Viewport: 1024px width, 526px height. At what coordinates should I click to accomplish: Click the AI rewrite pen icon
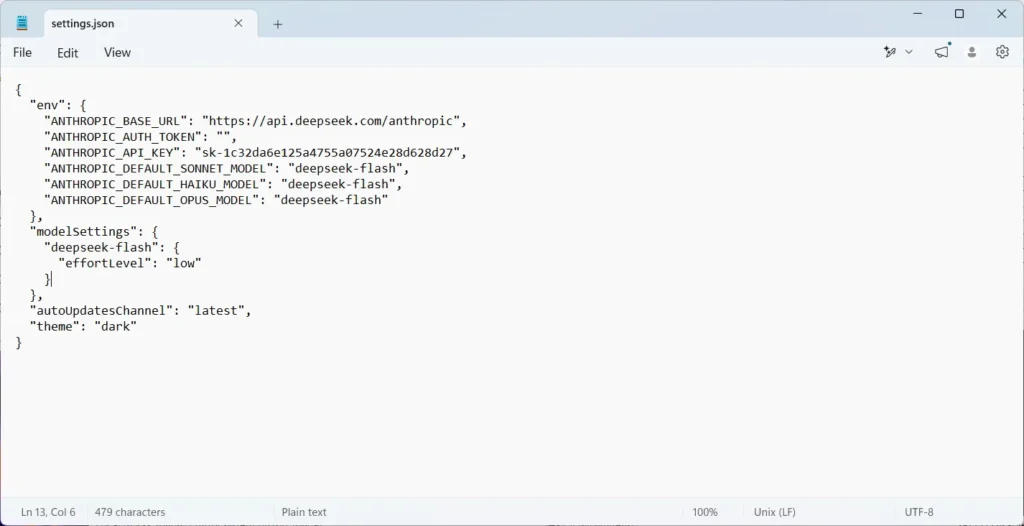889,52
